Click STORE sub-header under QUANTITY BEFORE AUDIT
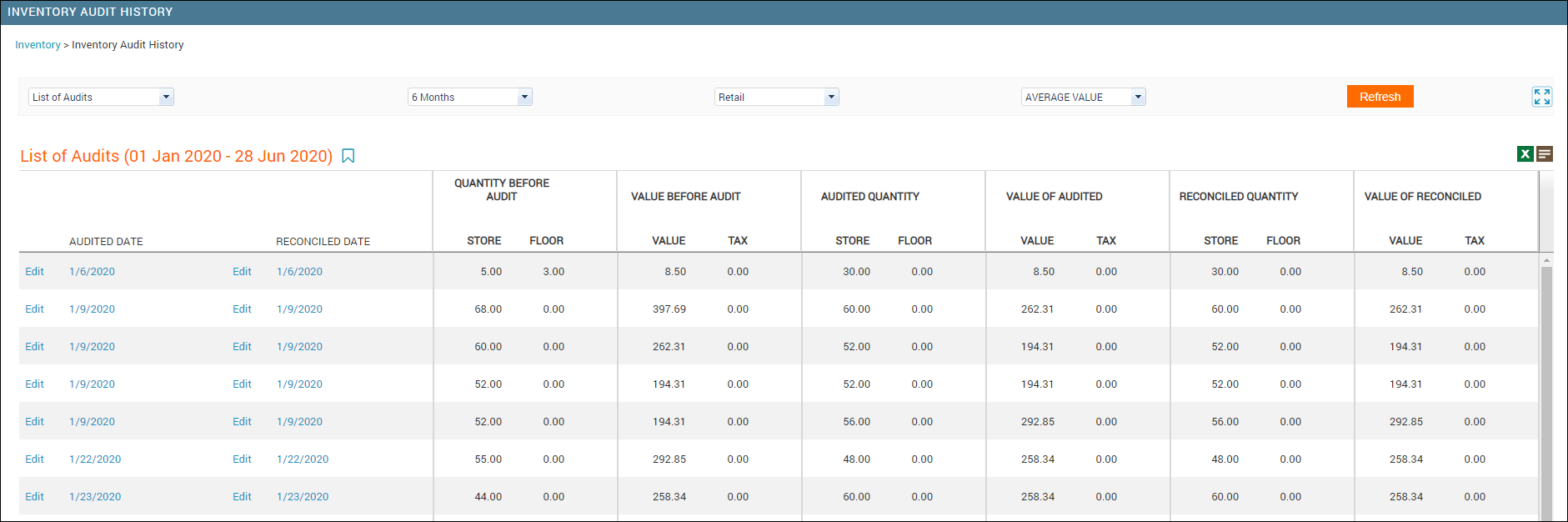 (484, 240)
